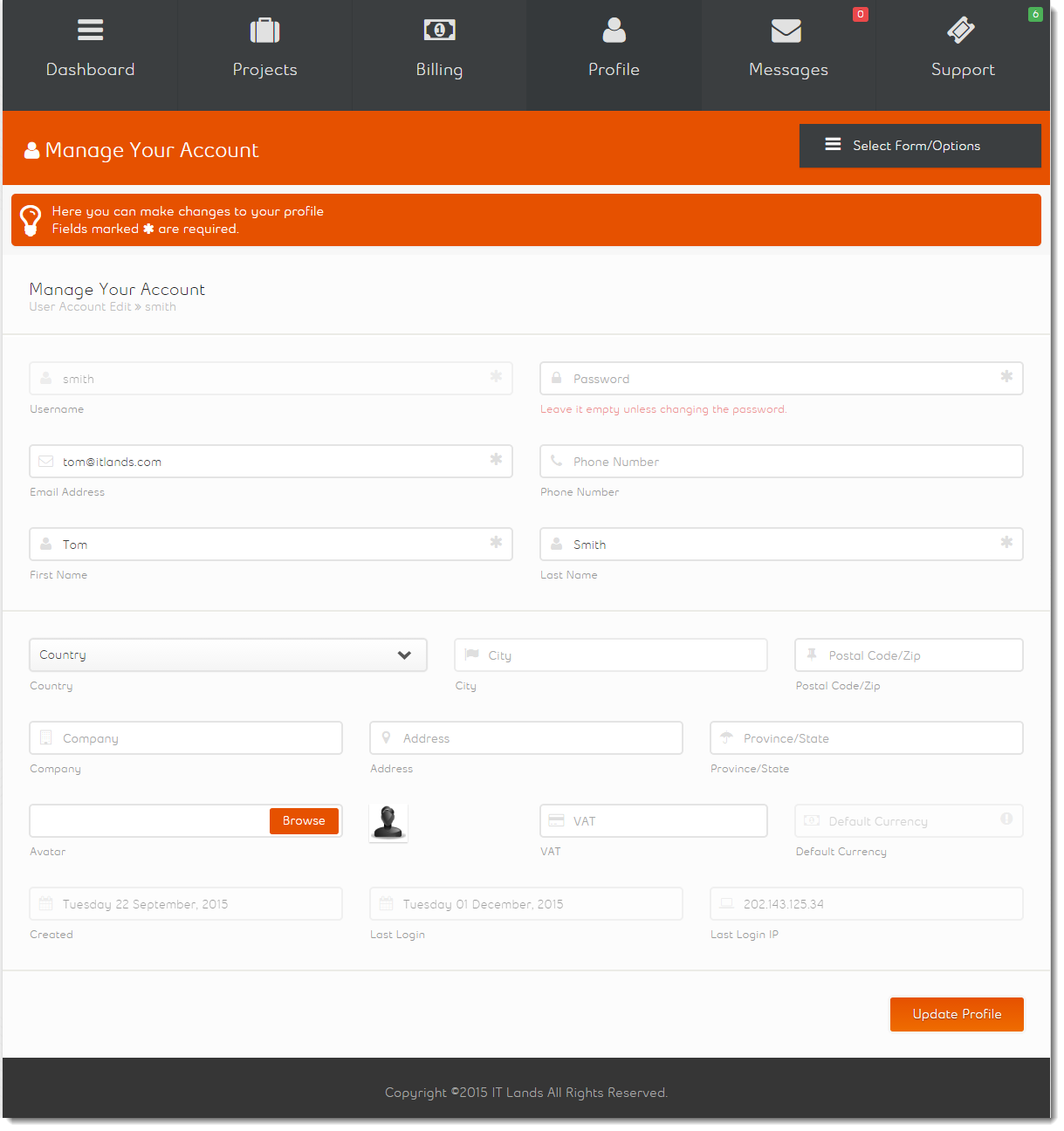Viewport: 1064px width, 1131px height.
Task: Open the Billing page
Action: [x=439, y=55]
